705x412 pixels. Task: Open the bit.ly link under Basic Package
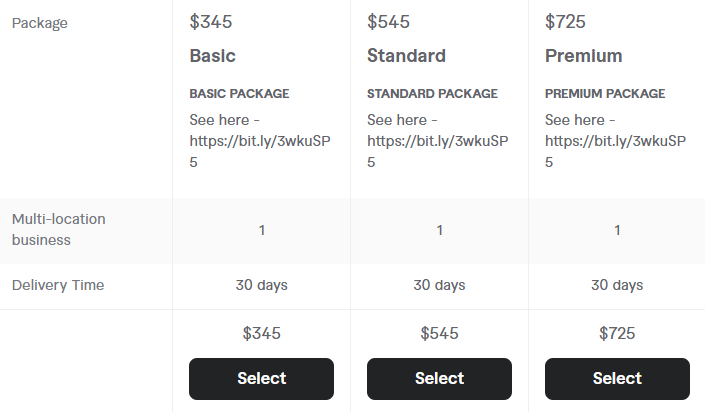[x=260, y=151]
